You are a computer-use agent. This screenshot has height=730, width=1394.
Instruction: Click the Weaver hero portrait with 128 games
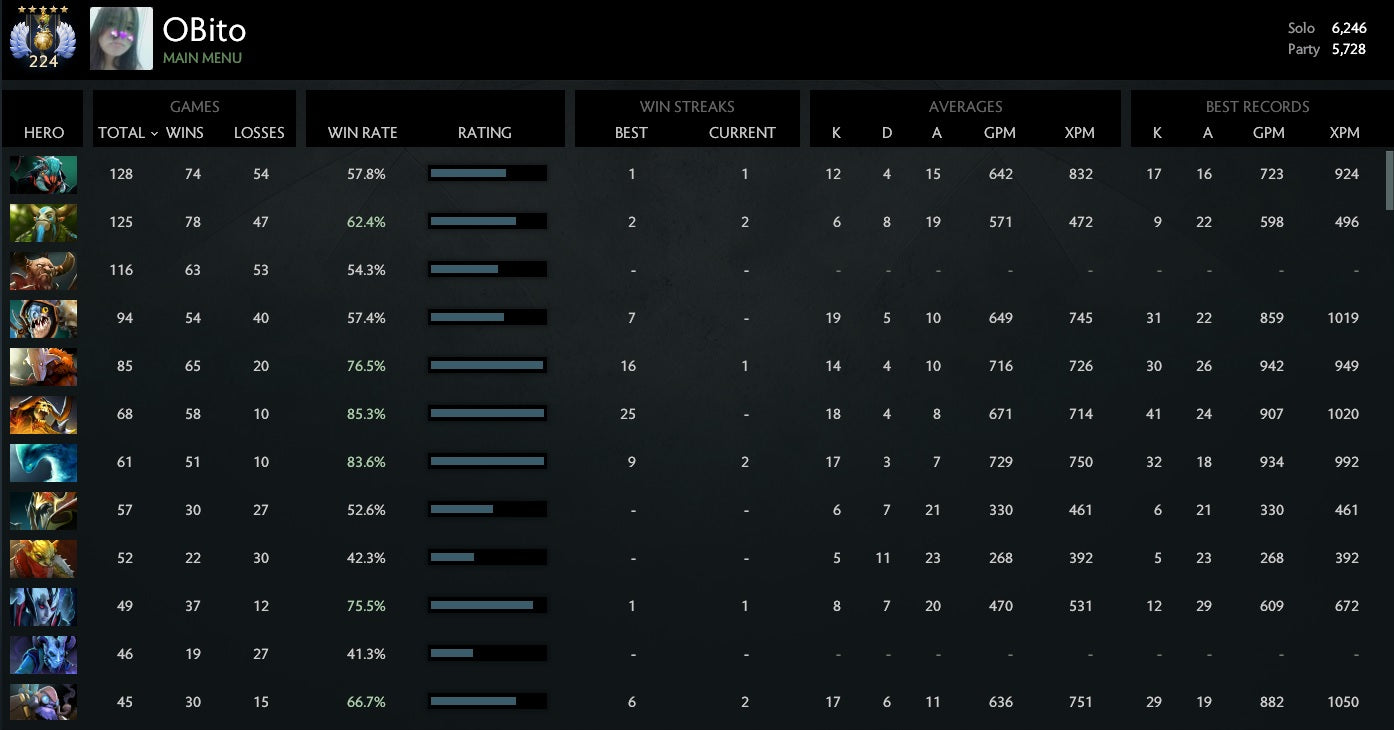pyautogui.click(x=43, y=174)
